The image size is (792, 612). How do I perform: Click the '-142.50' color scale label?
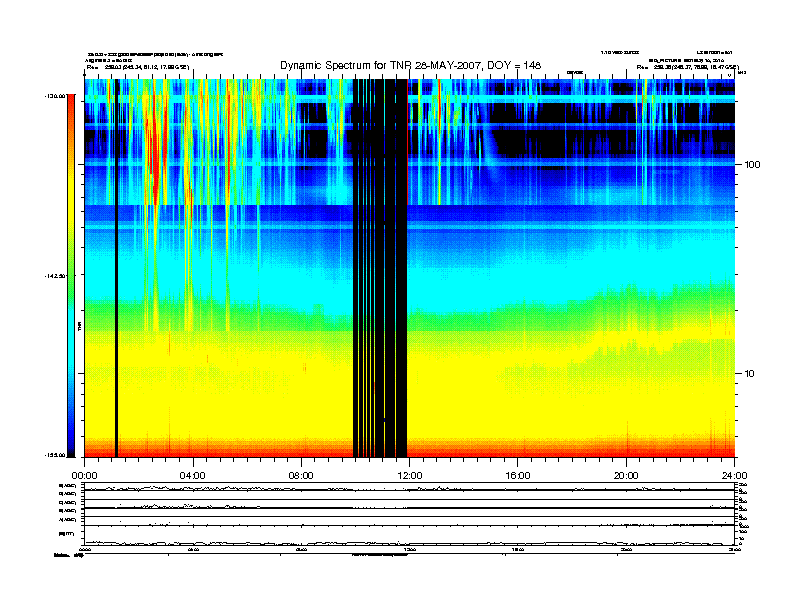(x=56, y=276)
